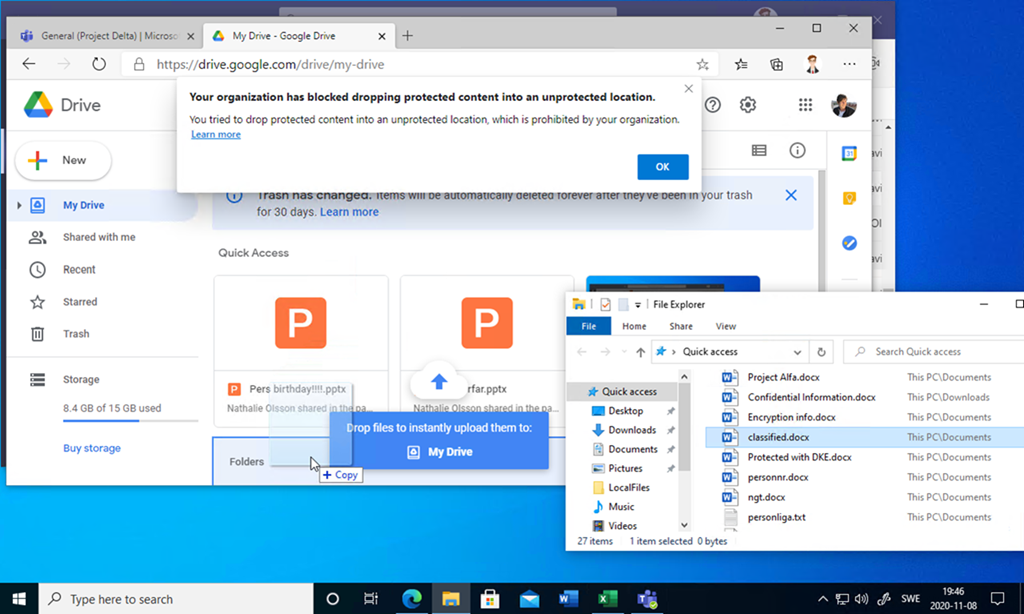Open the Google apps grid launcher
Image resolution: width=1024 pixels, height=614 pixels.
pyautogui.click(x=805, y=105)
